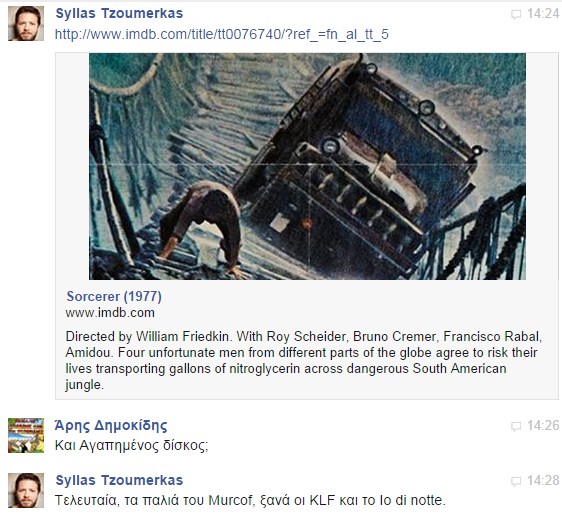Image resolution: width=562 pixels, height=522 pixels.
Task: Click the Sorcerer (1977) preview title
Action: (x=114, y=296)
